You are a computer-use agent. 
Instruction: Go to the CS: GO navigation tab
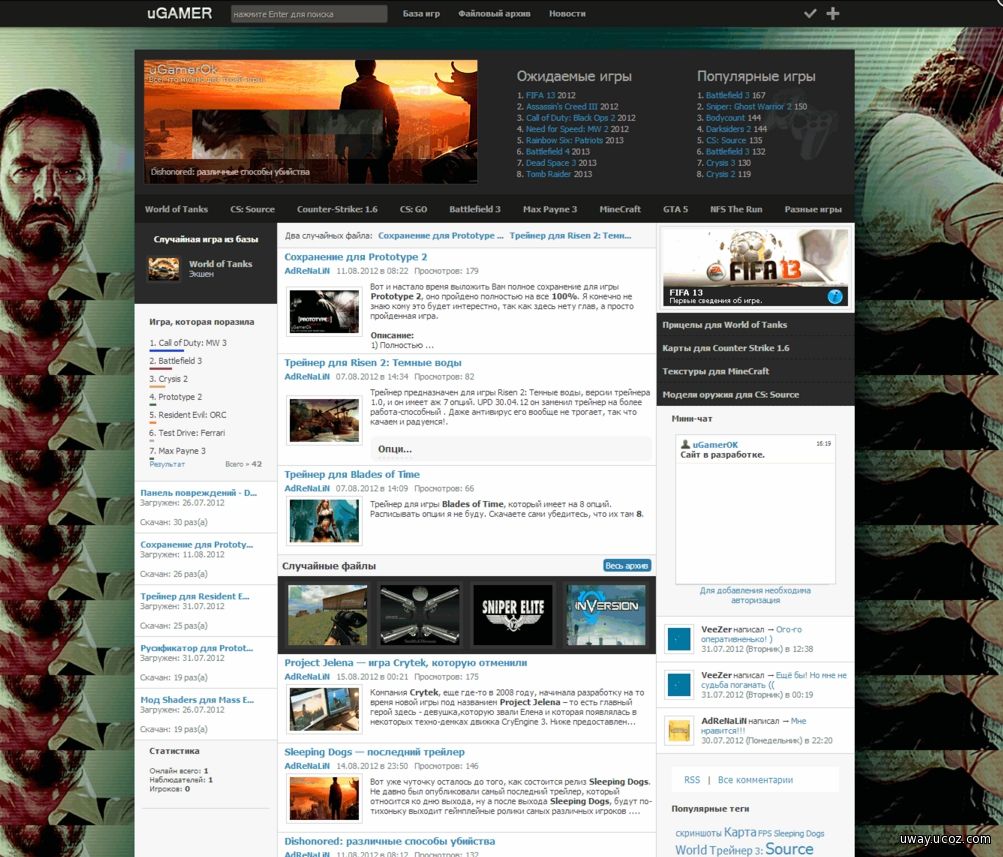[413, 209]
